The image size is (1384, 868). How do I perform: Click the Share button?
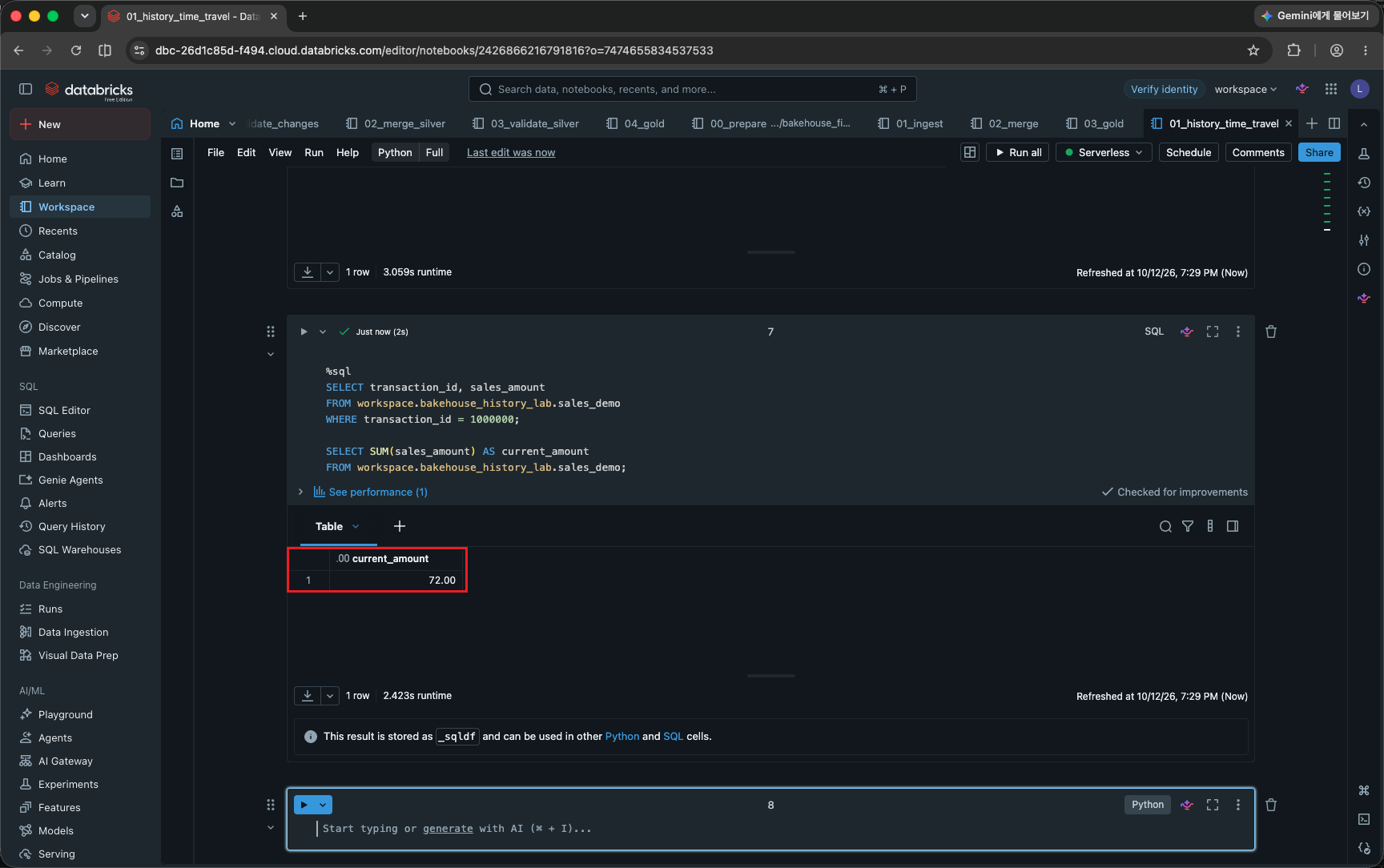pyautogui.click(x=1319, y=152)
